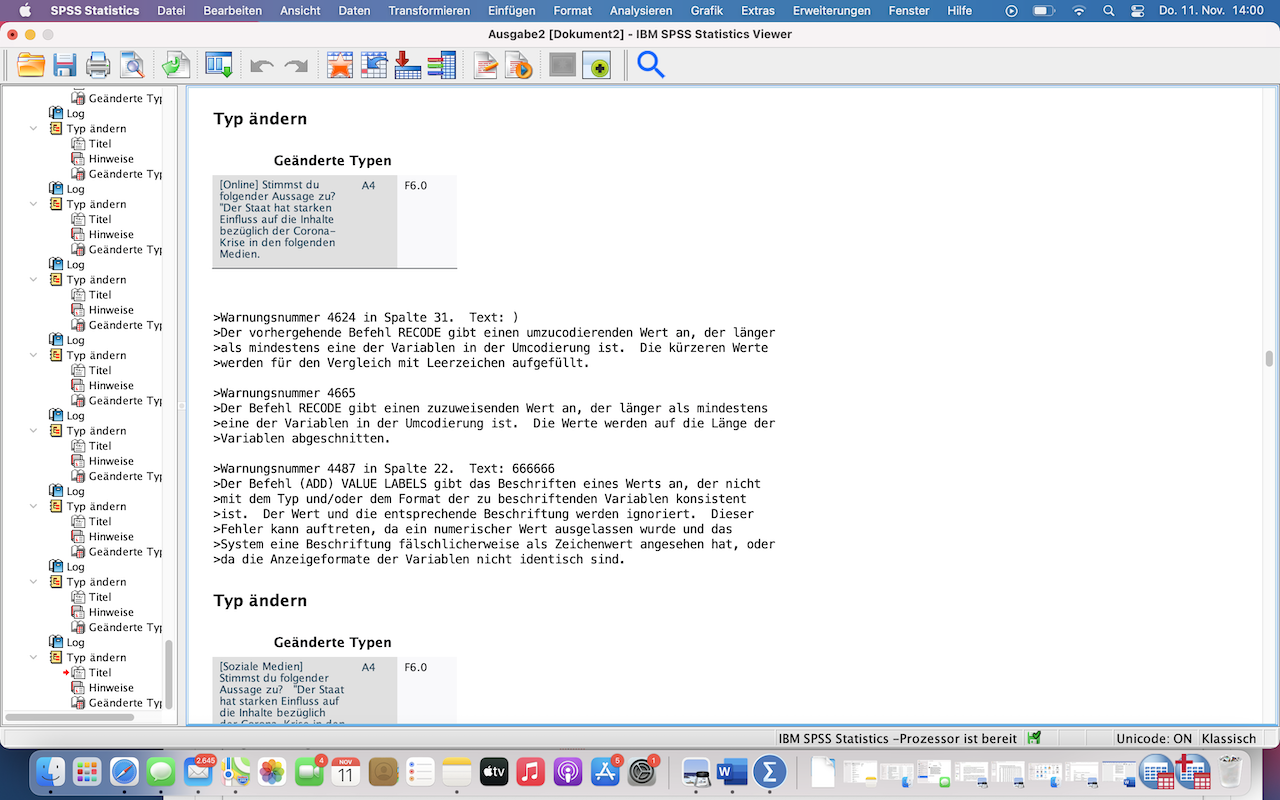Open the Ansicht menu

[300, 11]
